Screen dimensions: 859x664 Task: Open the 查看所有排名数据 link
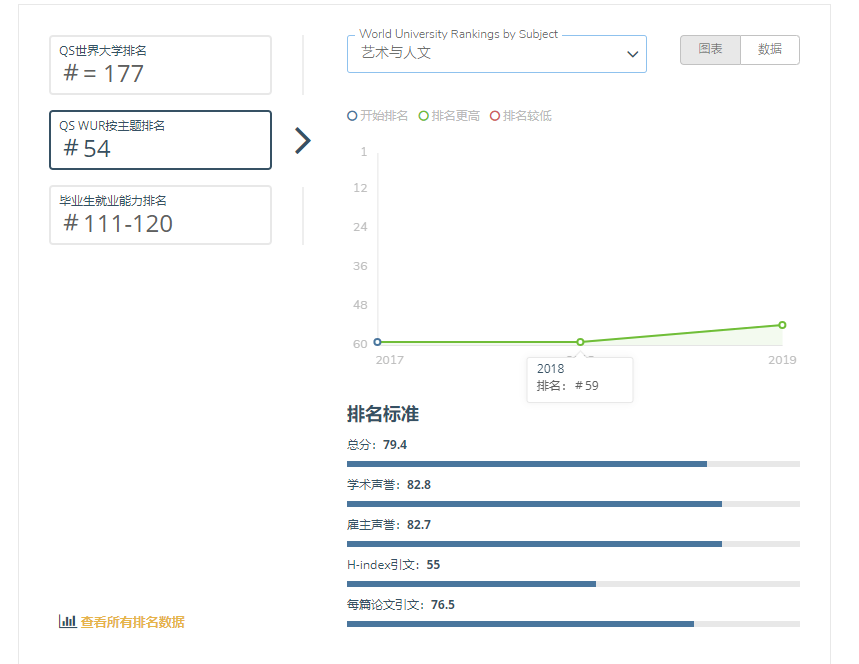132,622
